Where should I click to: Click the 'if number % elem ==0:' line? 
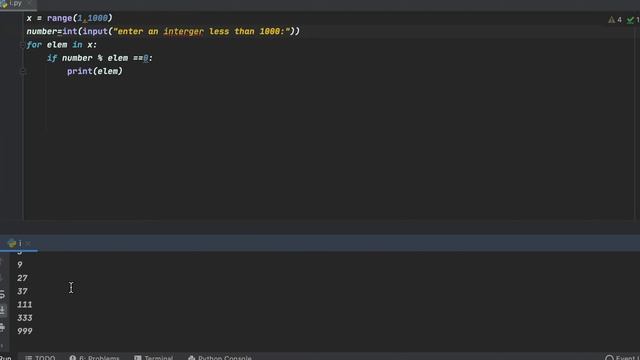[x=100, y=58]
